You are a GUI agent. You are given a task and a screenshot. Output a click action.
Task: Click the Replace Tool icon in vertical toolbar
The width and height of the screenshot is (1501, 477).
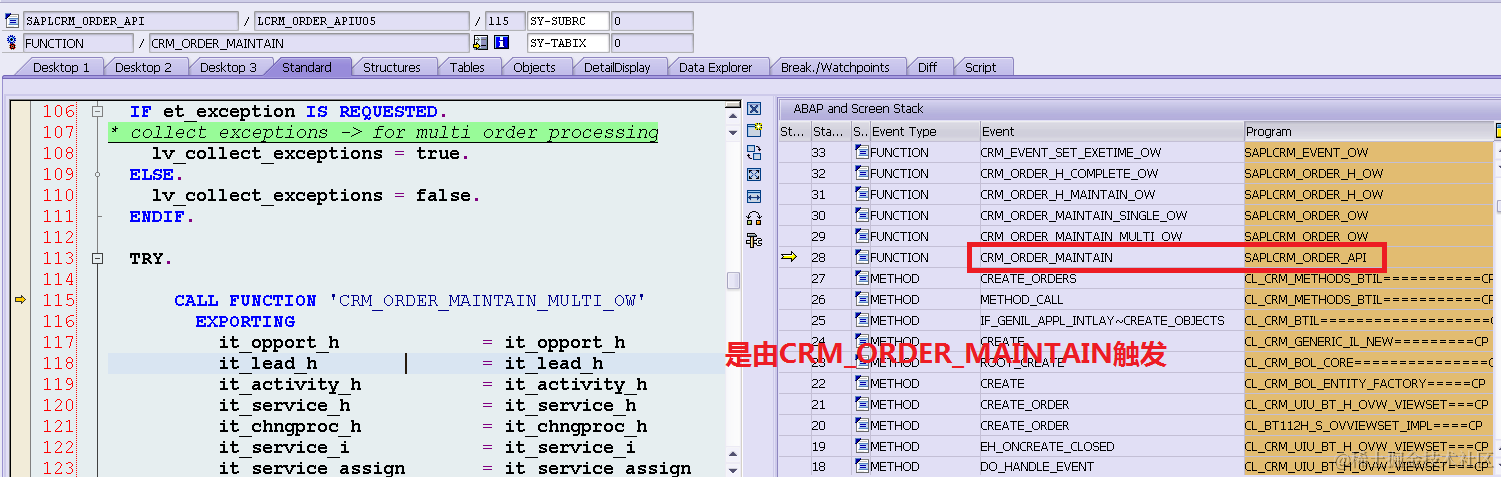(x=754, y=152)
